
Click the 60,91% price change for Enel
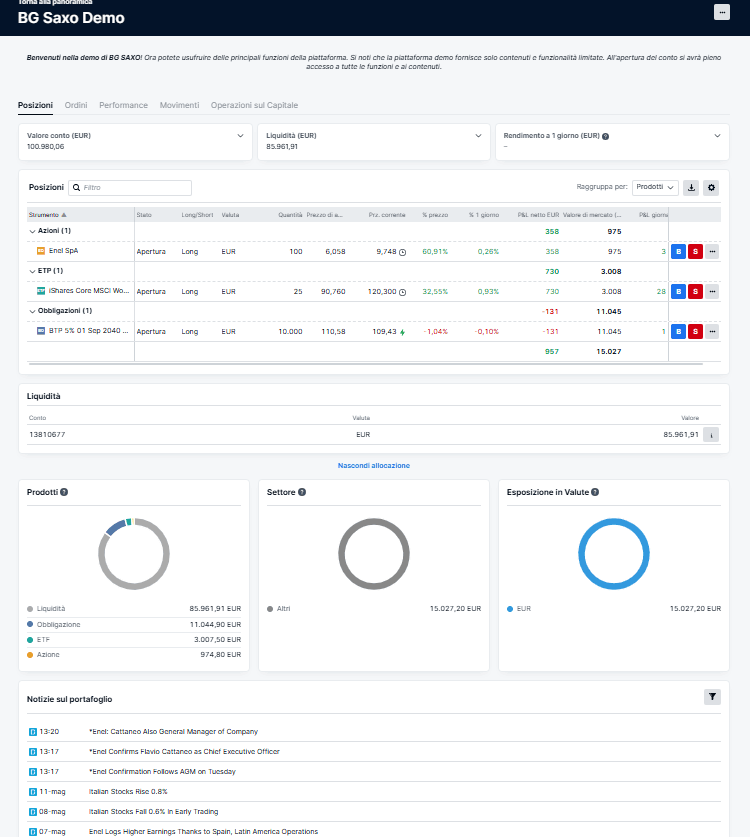click(435, 251)
